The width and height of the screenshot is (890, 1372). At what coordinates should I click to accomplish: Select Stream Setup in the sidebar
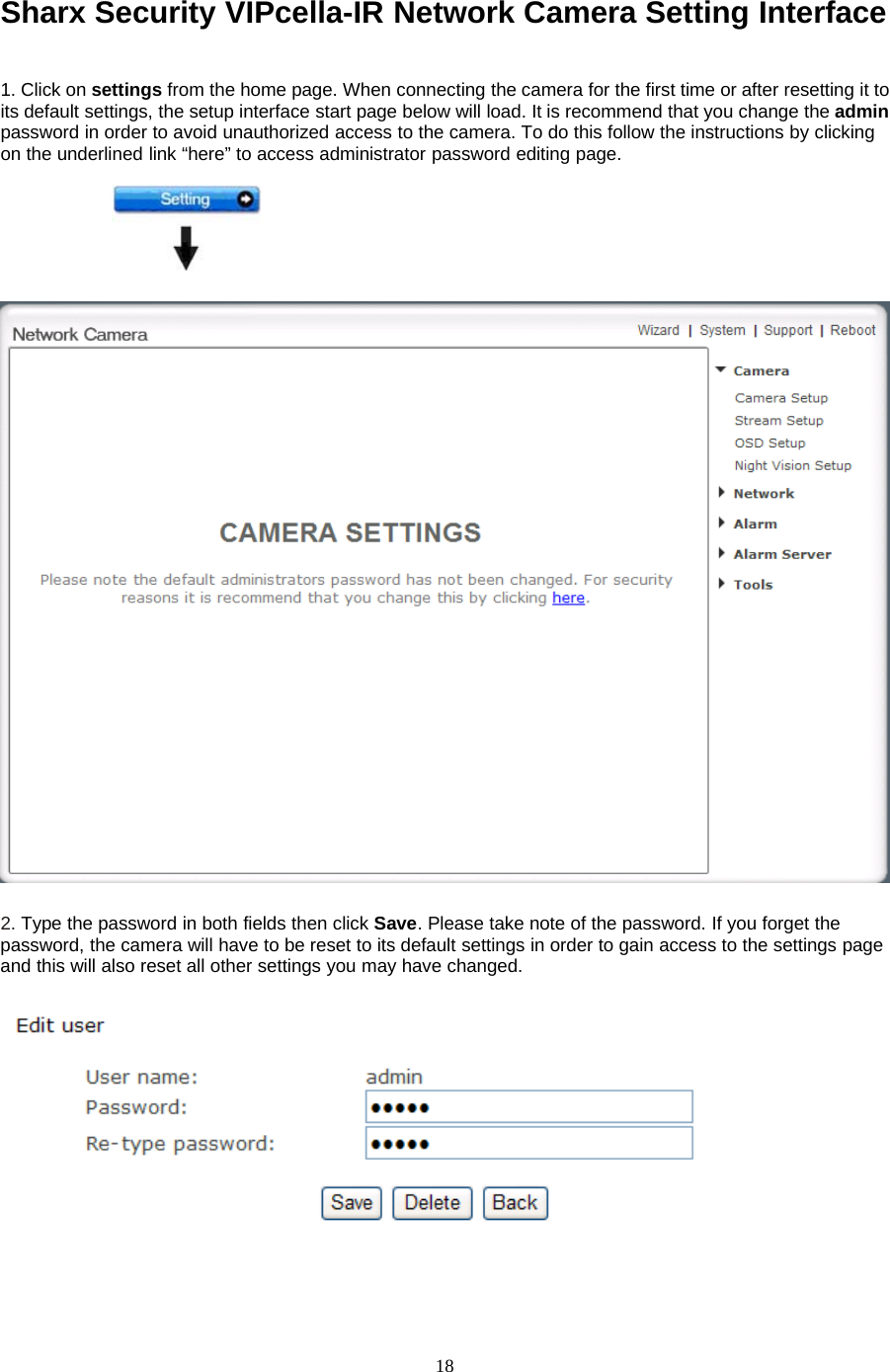pos(778,420)
